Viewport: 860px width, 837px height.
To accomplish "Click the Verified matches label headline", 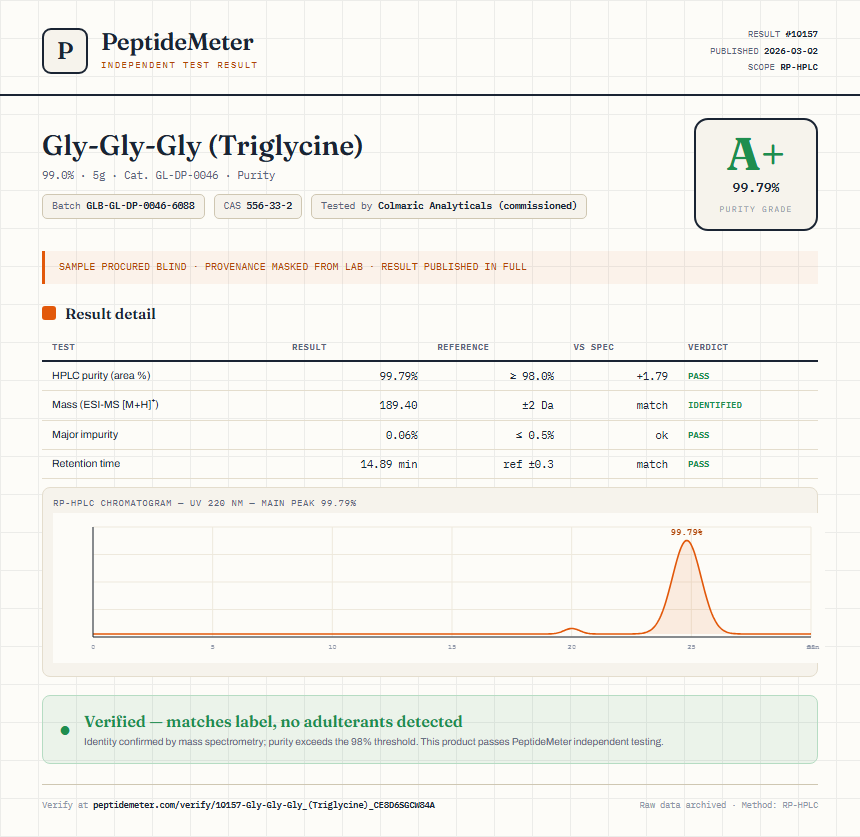I will click(x=273, y=722).
